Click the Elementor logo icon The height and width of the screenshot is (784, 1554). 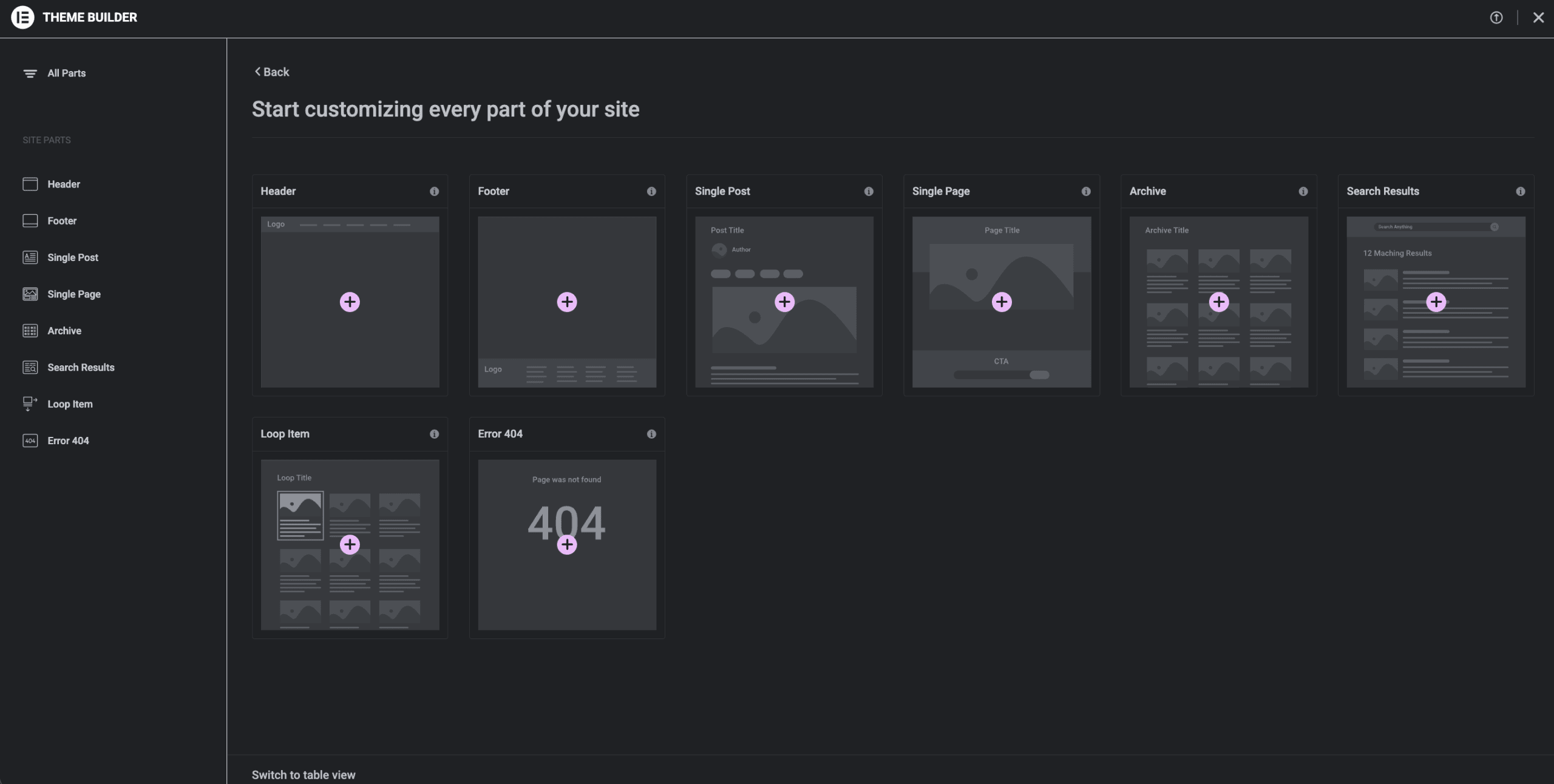[22, 17]
